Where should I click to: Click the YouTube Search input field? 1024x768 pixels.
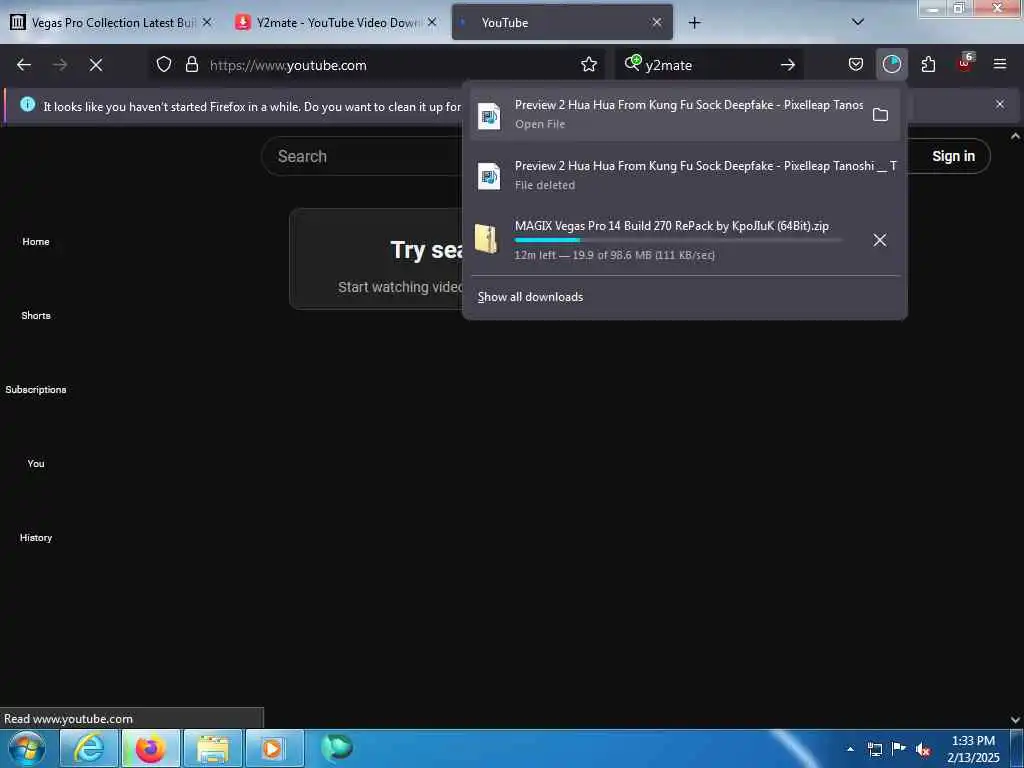(x=362, y=156)
